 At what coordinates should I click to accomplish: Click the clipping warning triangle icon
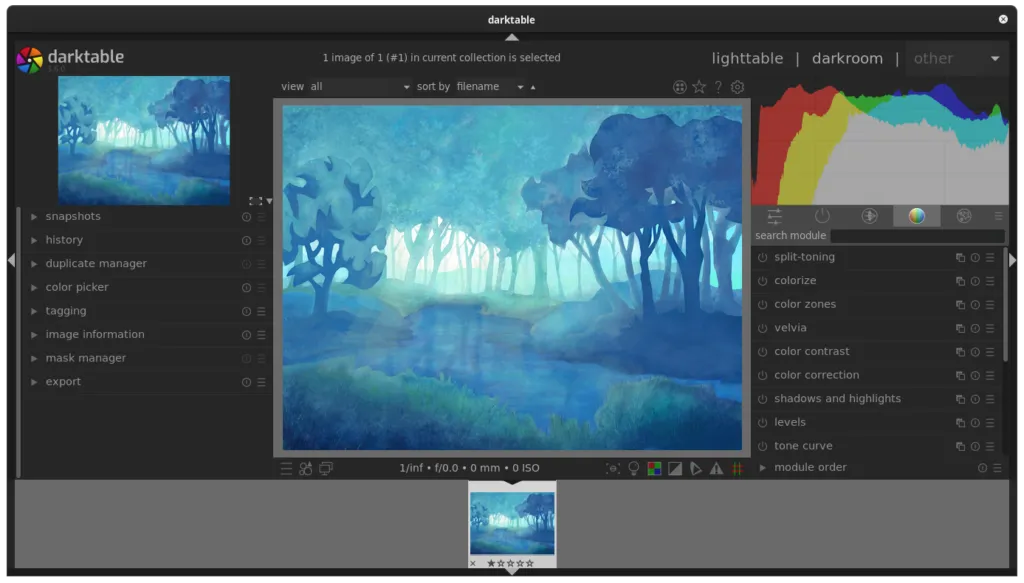pos(716,468)
